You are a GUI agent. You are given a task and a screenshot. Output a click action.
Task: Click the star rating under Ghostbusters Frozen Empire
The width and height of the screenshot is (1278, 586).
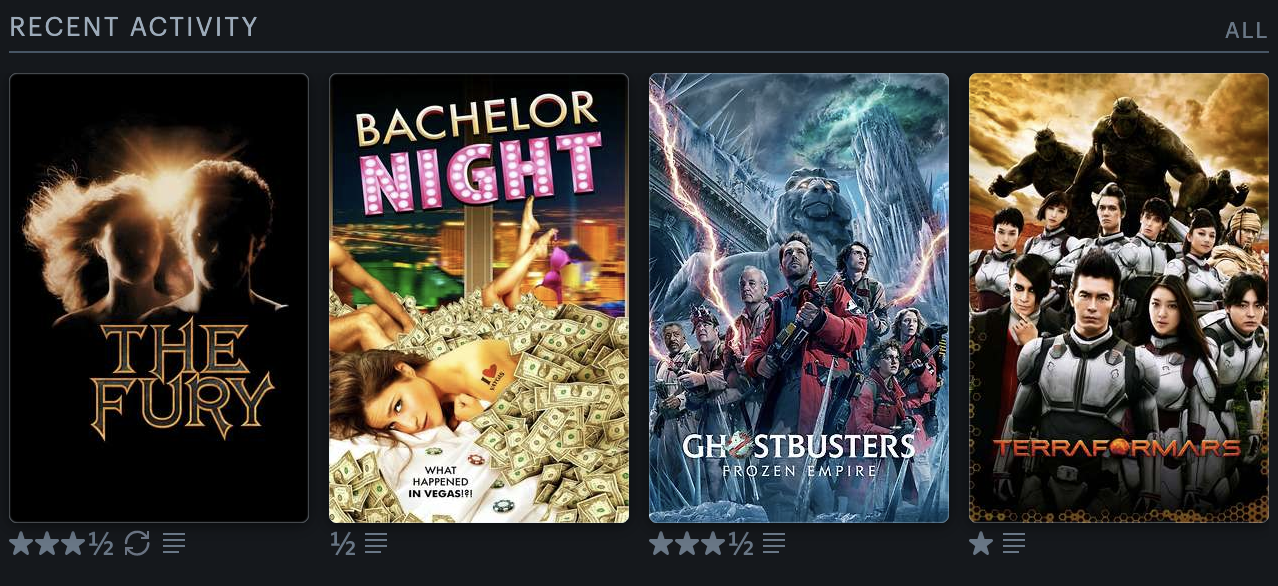(x=701, y=544)
